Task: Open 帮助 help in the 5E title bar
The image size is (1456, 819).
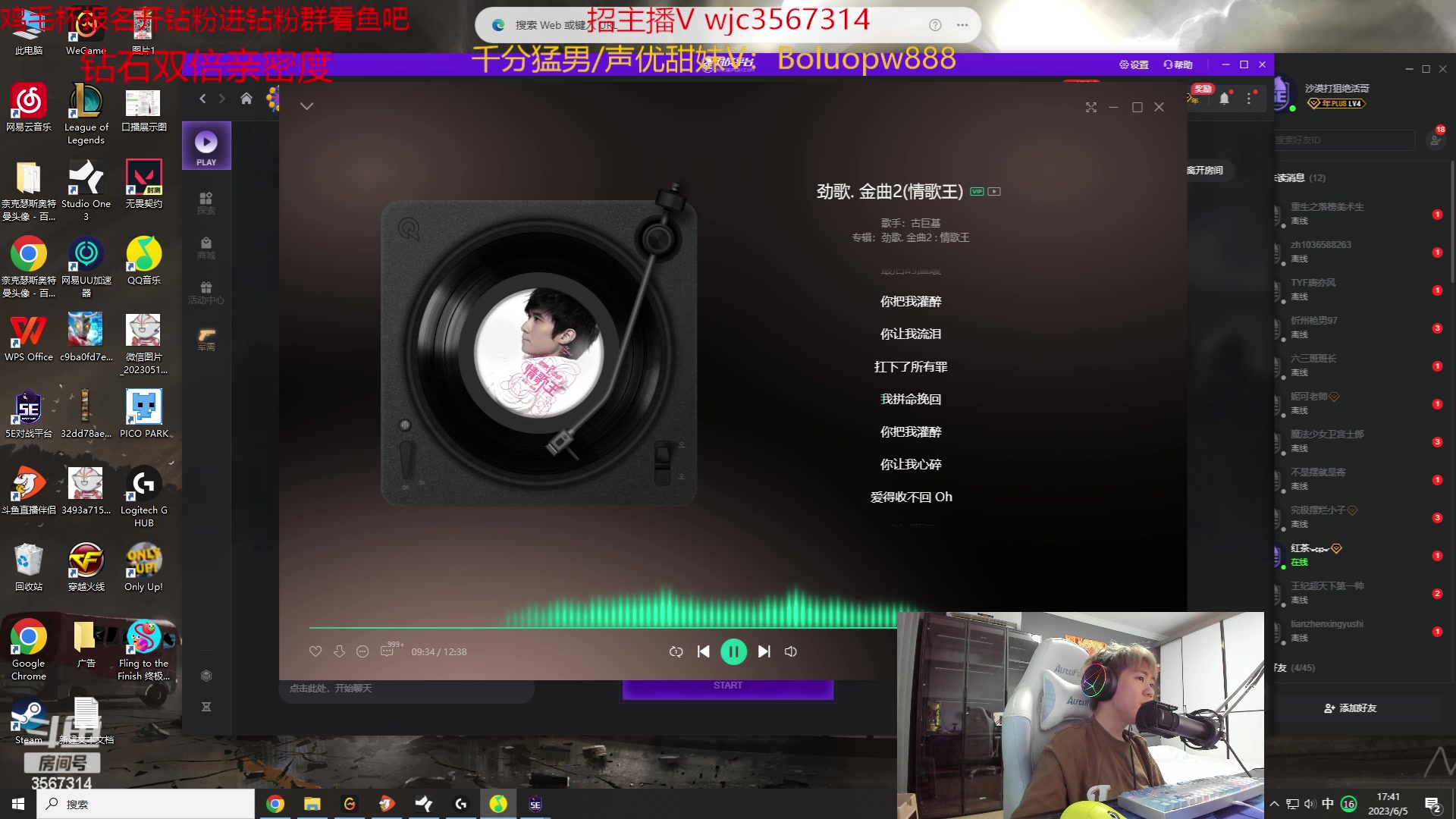Action: 1178,64
